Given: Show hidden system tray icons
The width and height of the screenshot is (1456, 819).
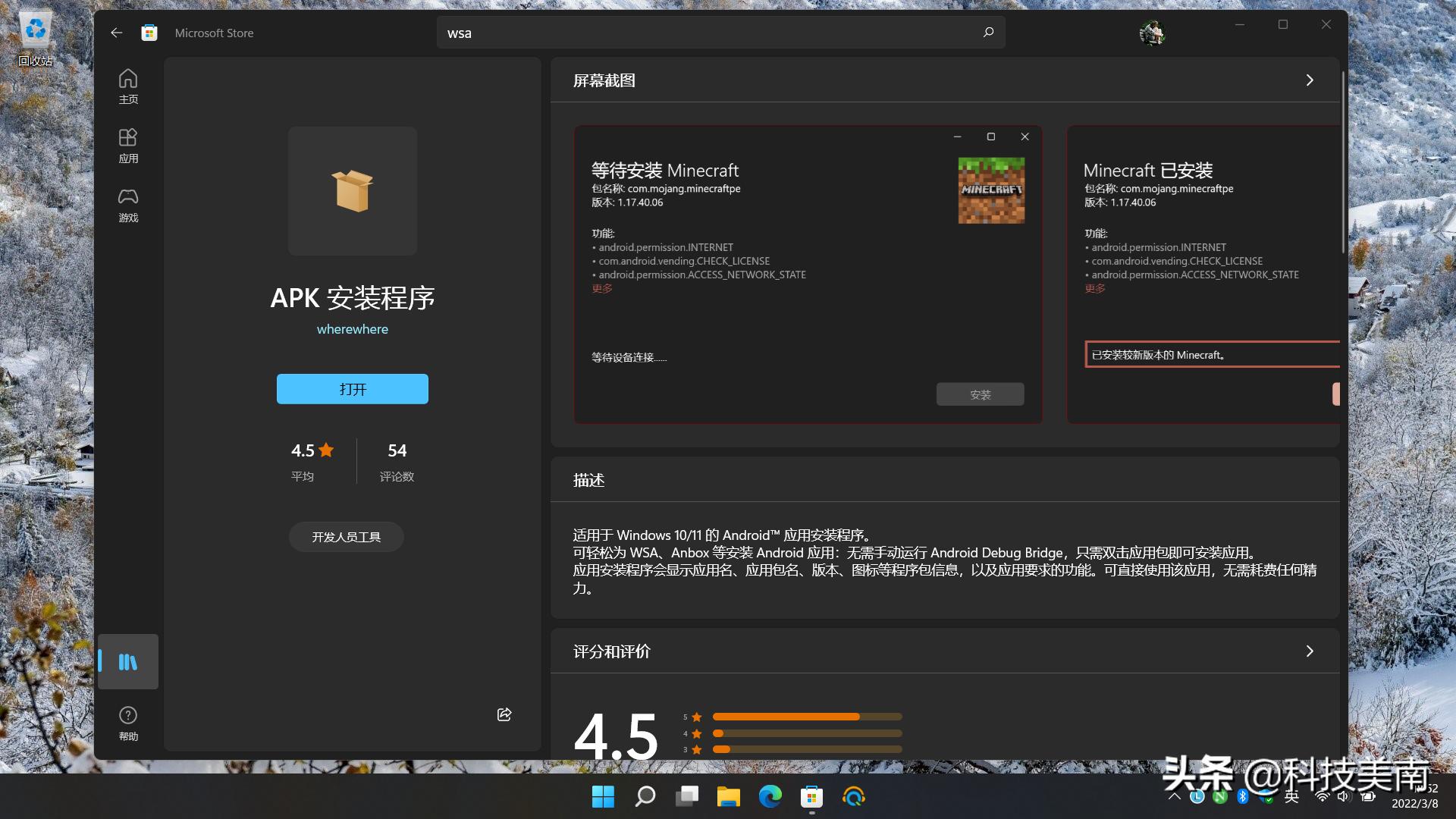Looking at the screenshot, I should pyautogui.click(x=1174, y=797).
